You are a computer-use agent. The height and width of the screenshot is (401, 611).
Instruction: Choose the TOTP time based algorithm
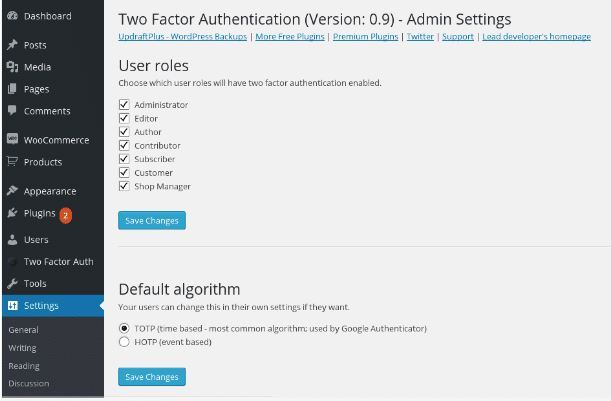pos(125,328)
